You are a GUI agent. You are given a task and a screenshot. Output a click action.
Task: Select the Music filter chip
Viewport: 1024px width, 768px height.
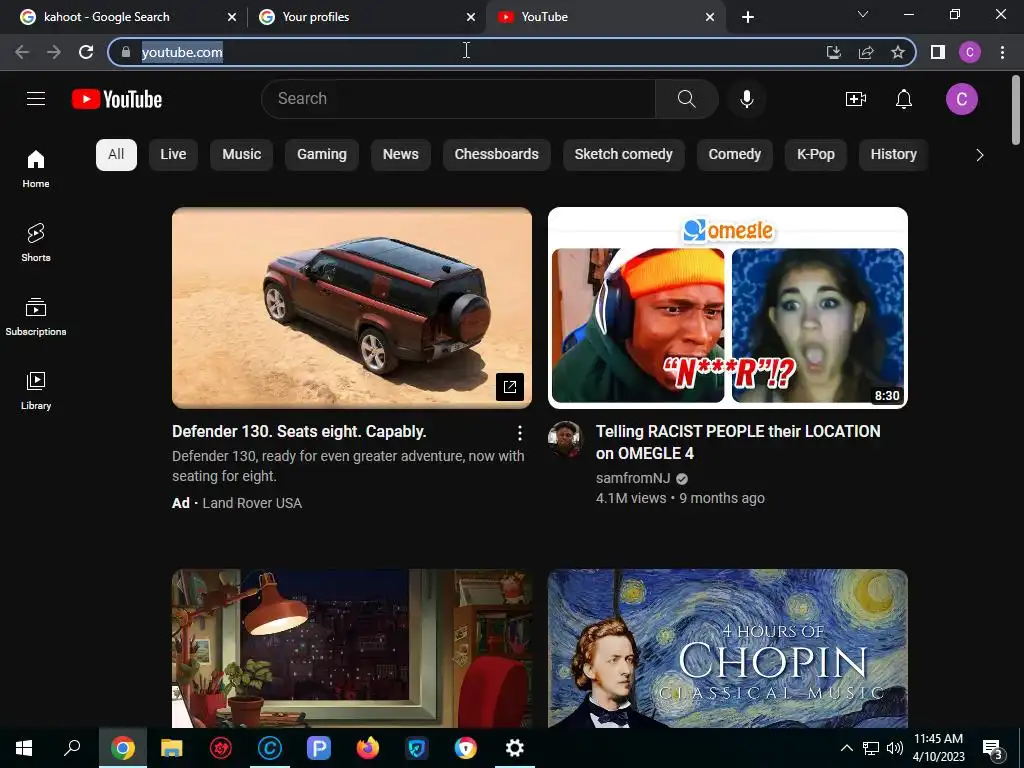[242, 155]
